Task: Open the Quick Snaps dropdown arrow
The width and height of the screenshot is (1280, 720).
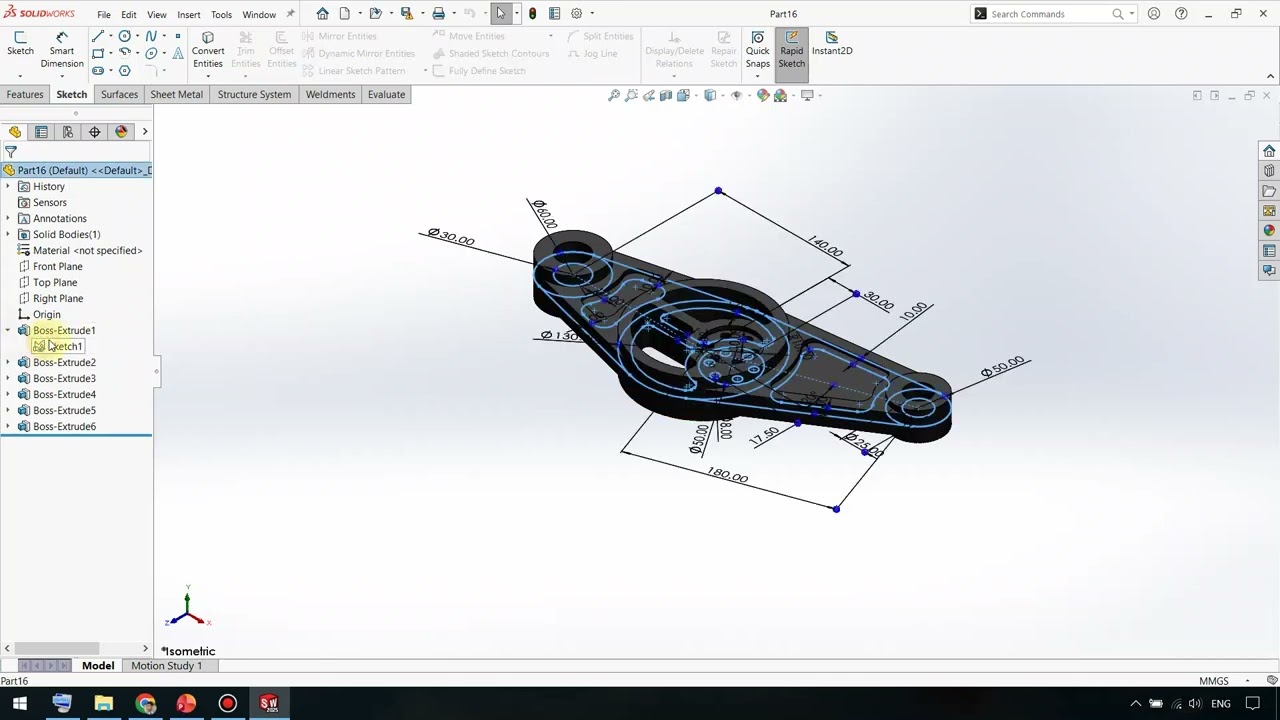Action: click(757, 76)
